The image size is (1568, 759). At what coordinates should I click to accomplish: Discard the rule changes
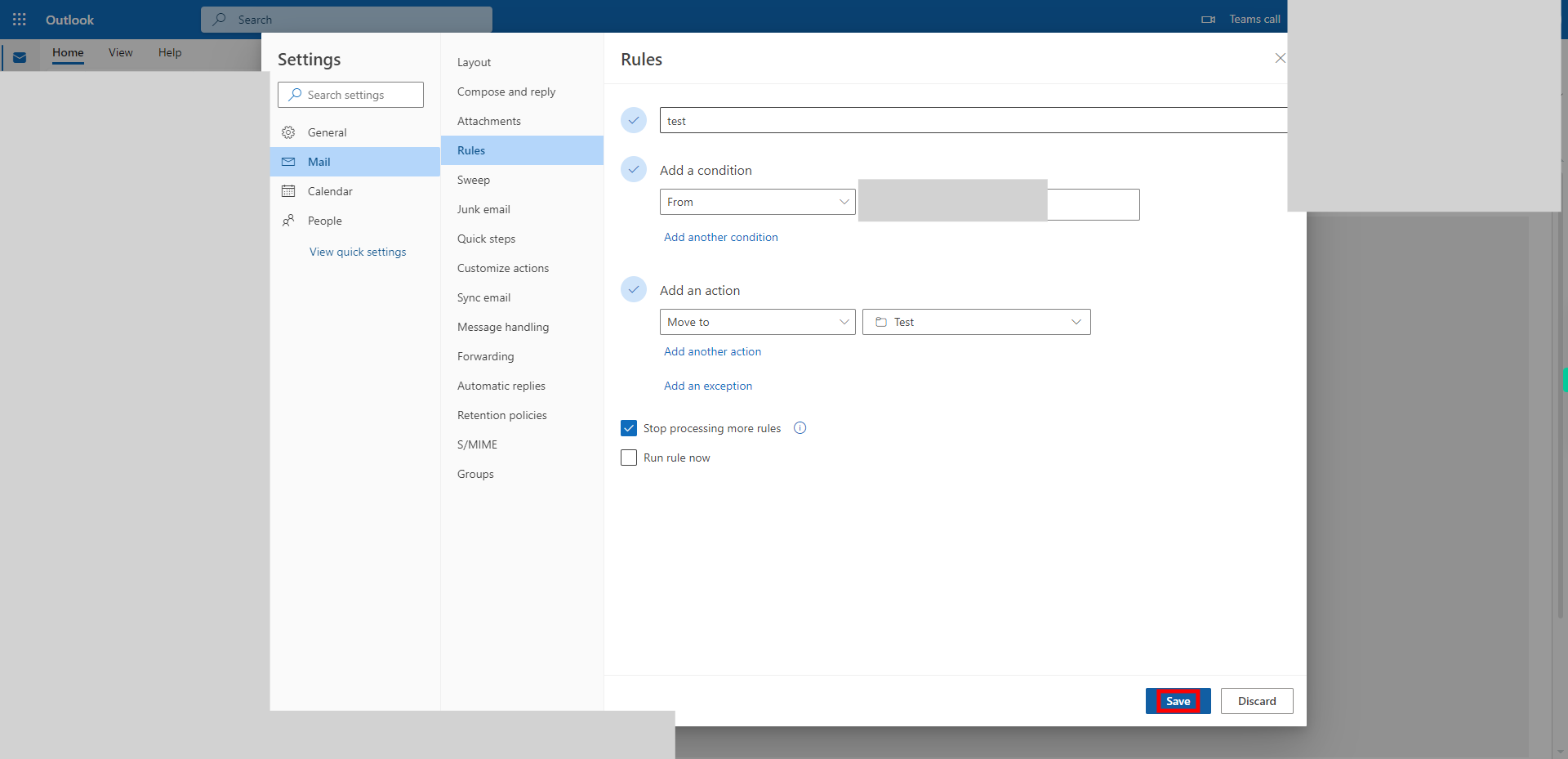(1257, 701)
